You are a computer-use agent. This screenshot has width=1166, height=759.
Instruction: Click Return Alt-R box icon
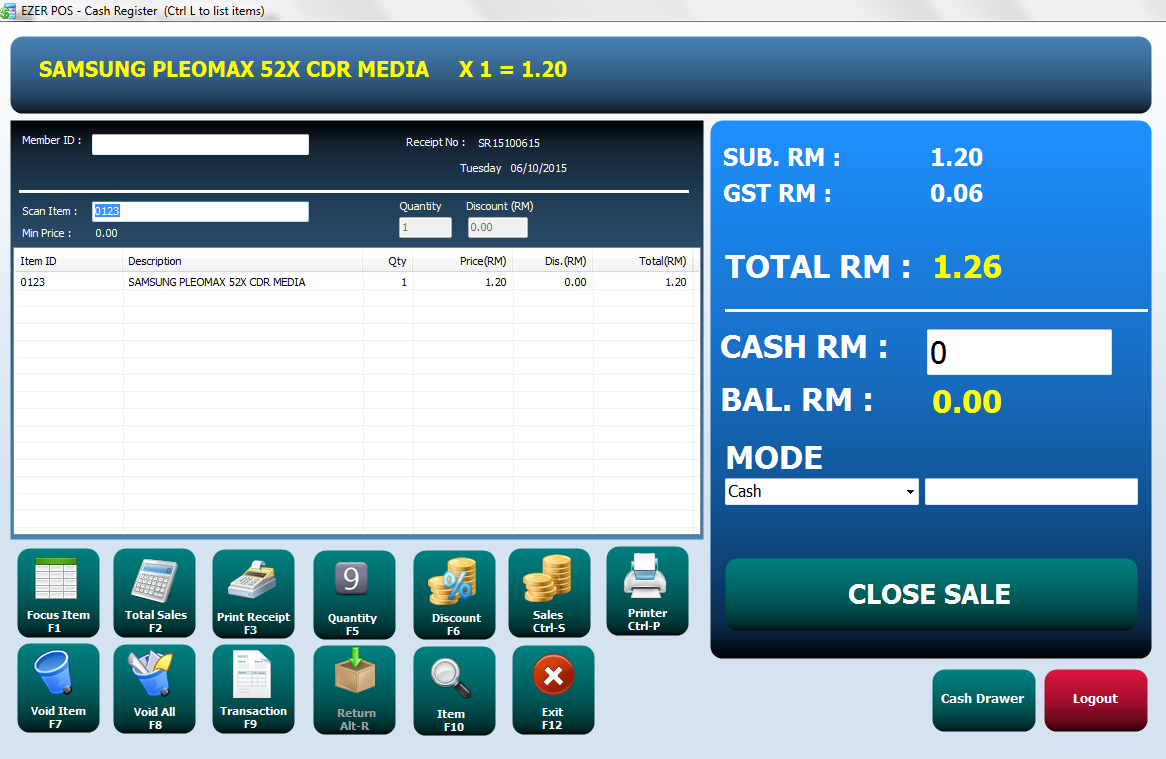354,690
